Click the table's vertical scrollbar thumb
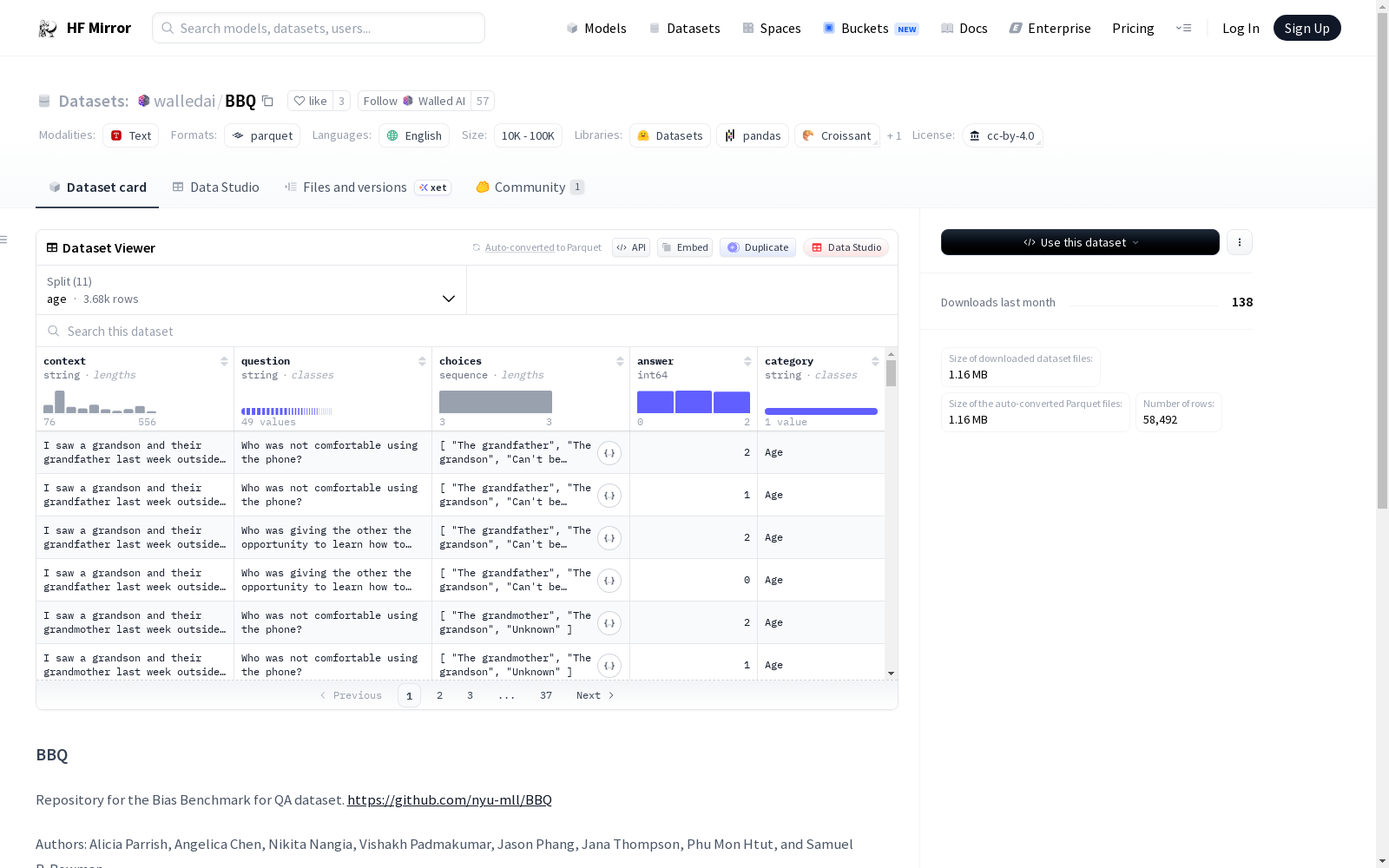The image size is (1389, 868). pyautogui.click(x=891, y=373)
